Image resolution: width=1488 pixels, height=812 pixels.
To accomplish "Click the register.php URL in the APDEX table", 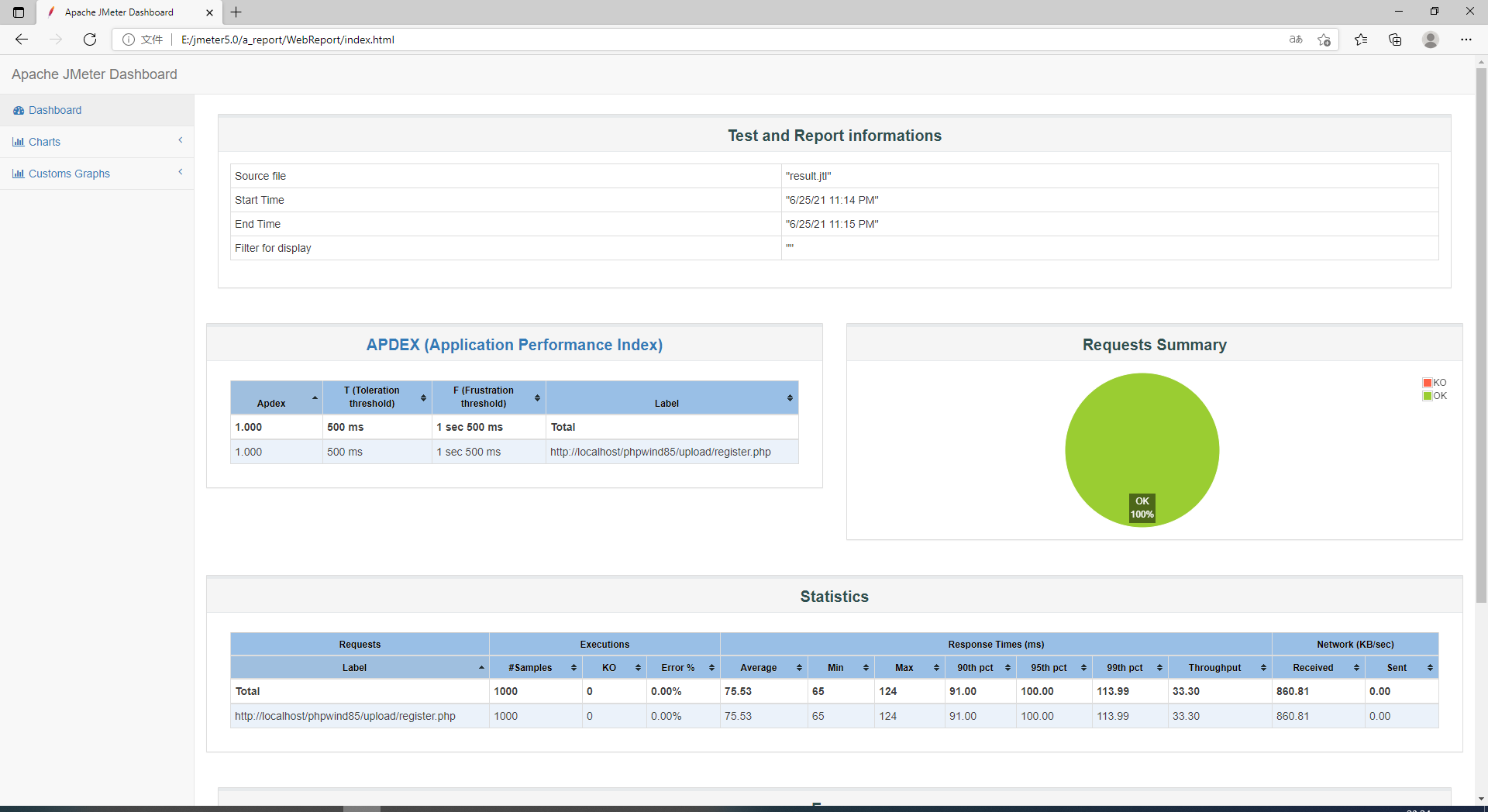I will click(660, 452).
